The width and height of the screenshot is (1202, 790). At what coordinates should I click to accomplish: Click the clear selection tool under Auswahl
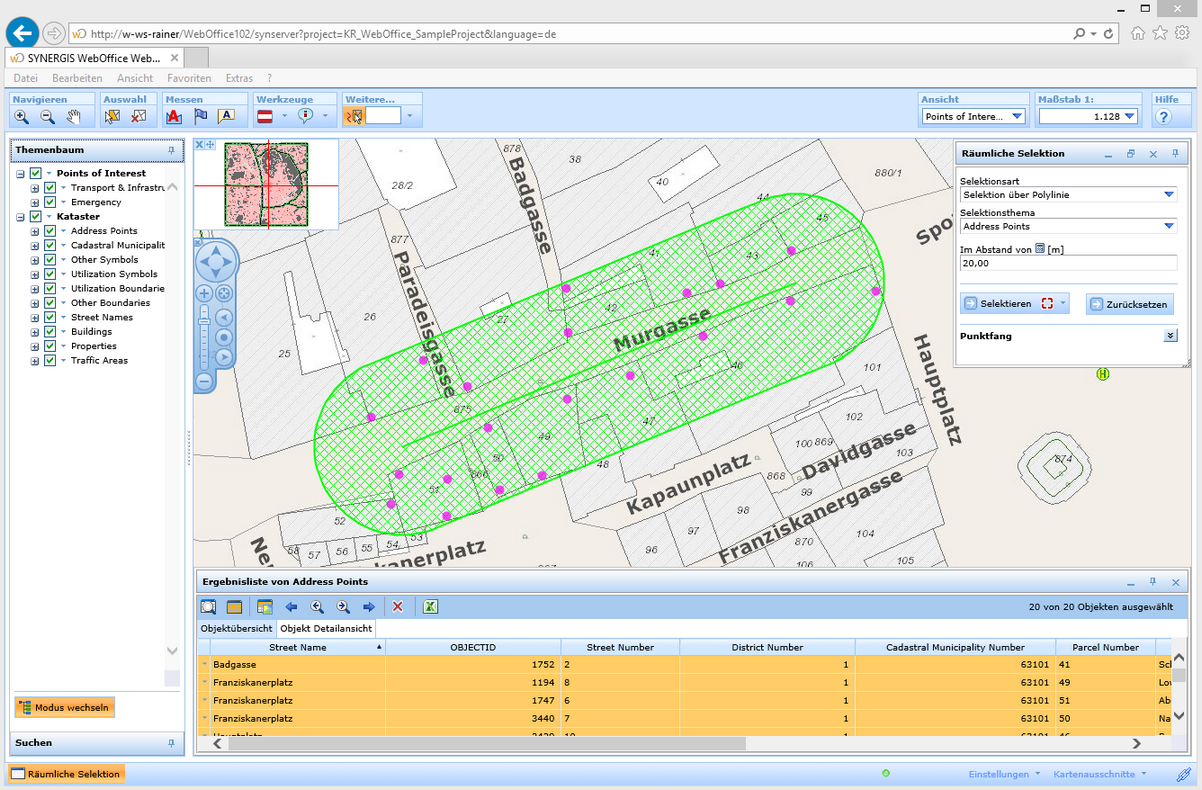coord(139,117)
